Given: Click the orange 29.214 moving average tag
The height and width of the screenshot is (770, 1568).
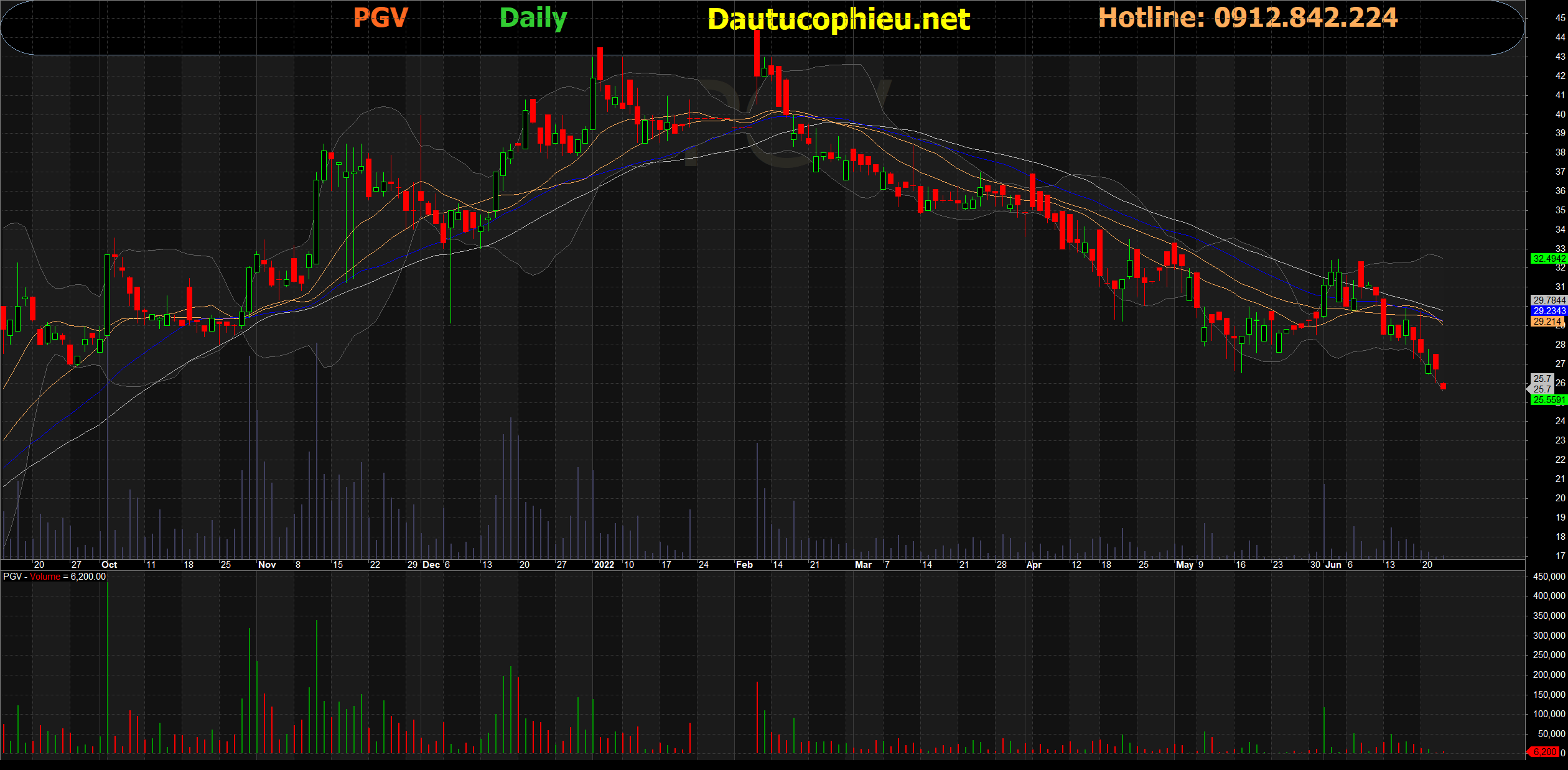Looking at the screenshot, I should pyautogui.click(x=1547, y=321).
